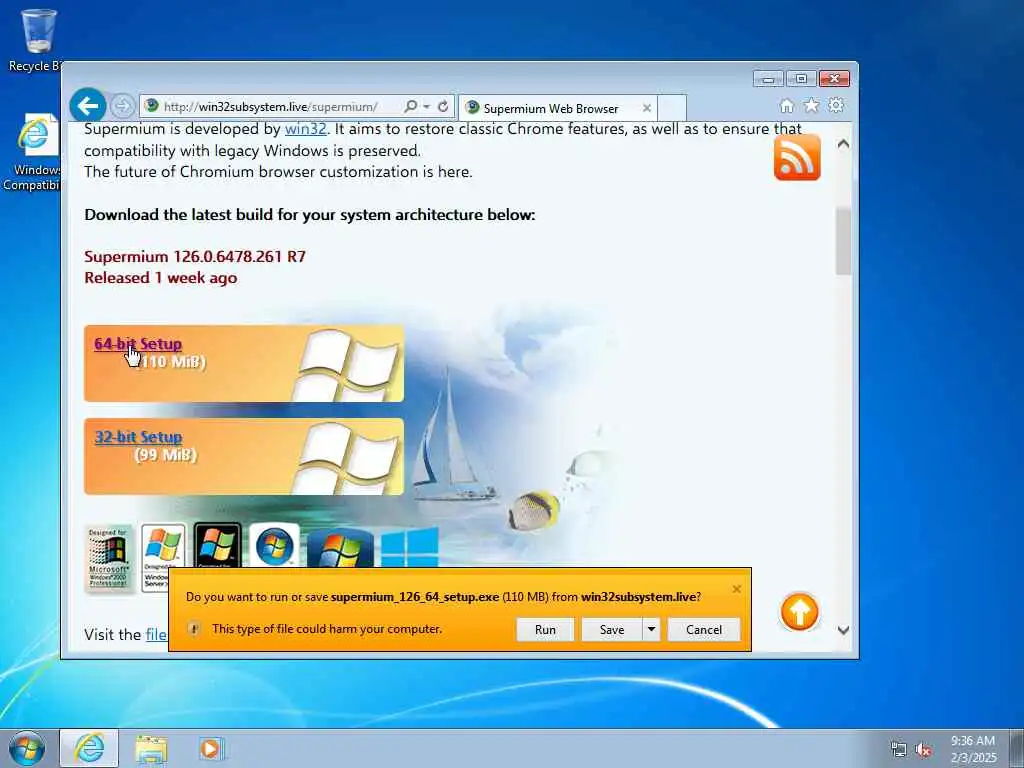Click the scrollbar up arrow

[843, 144]
